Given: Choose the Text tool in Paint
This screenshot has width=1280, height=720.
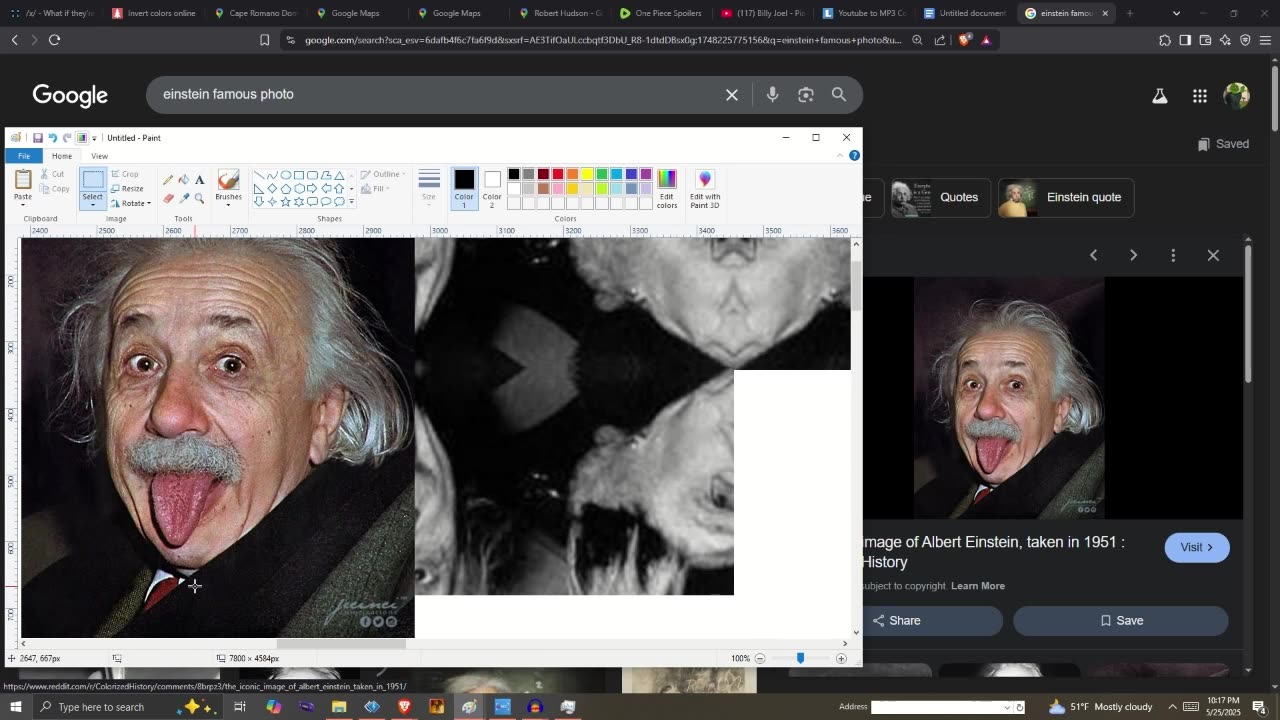Looking at the screenshot, I should click(x=200, y=180).
